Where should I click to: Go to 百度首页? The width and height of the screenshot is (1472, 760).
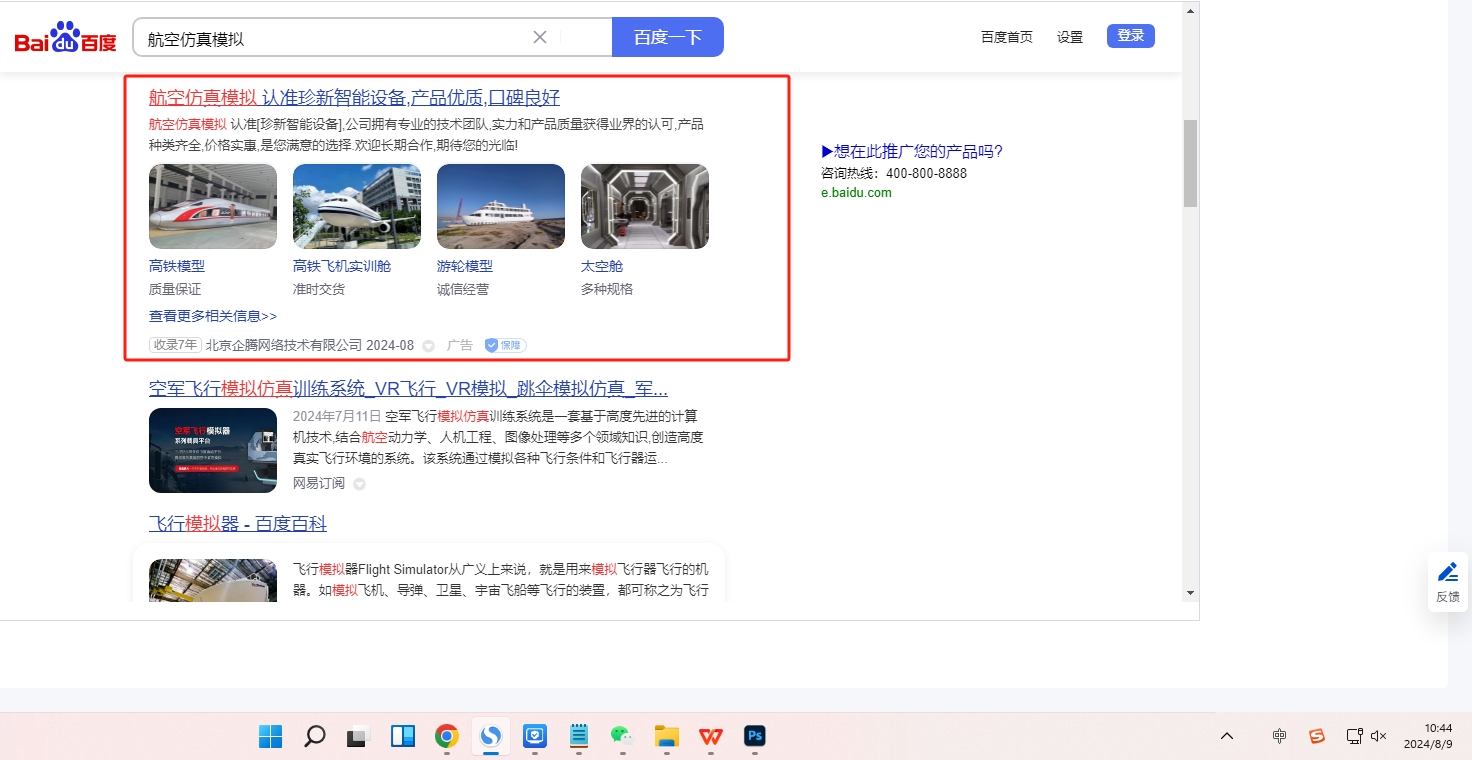point(1006,37)
